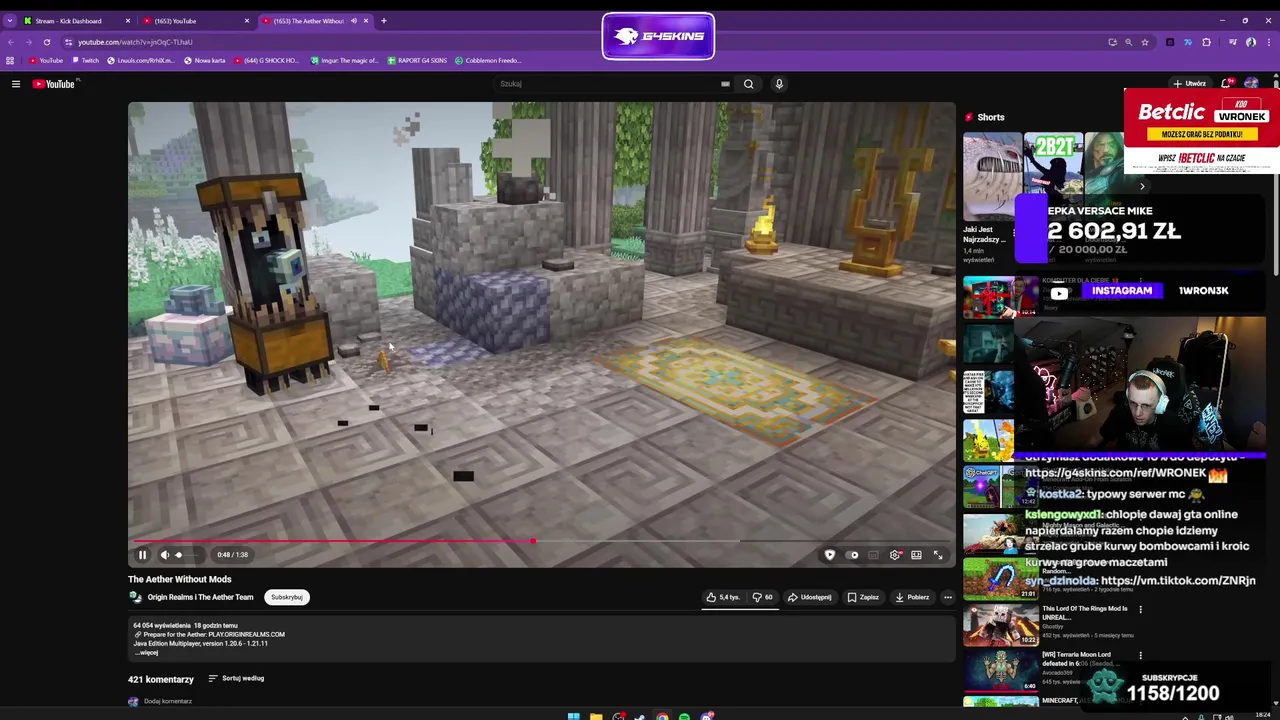Viewport: 1280px width, 720px height.
Task: Switch to theater mode view
Action: pos(916,555)
